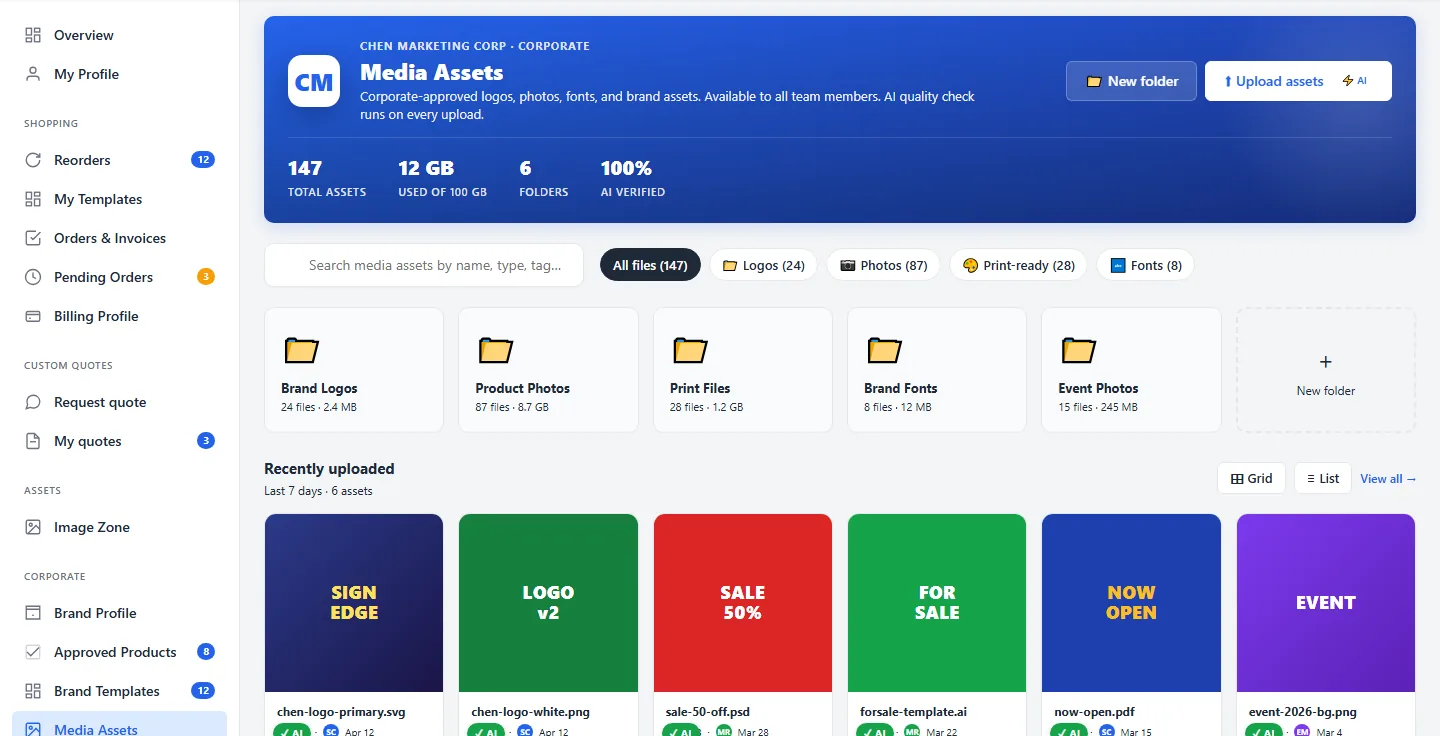Open the SALE 50% thumbnail
Screen dimensions: 1440x736
(743, 602)
